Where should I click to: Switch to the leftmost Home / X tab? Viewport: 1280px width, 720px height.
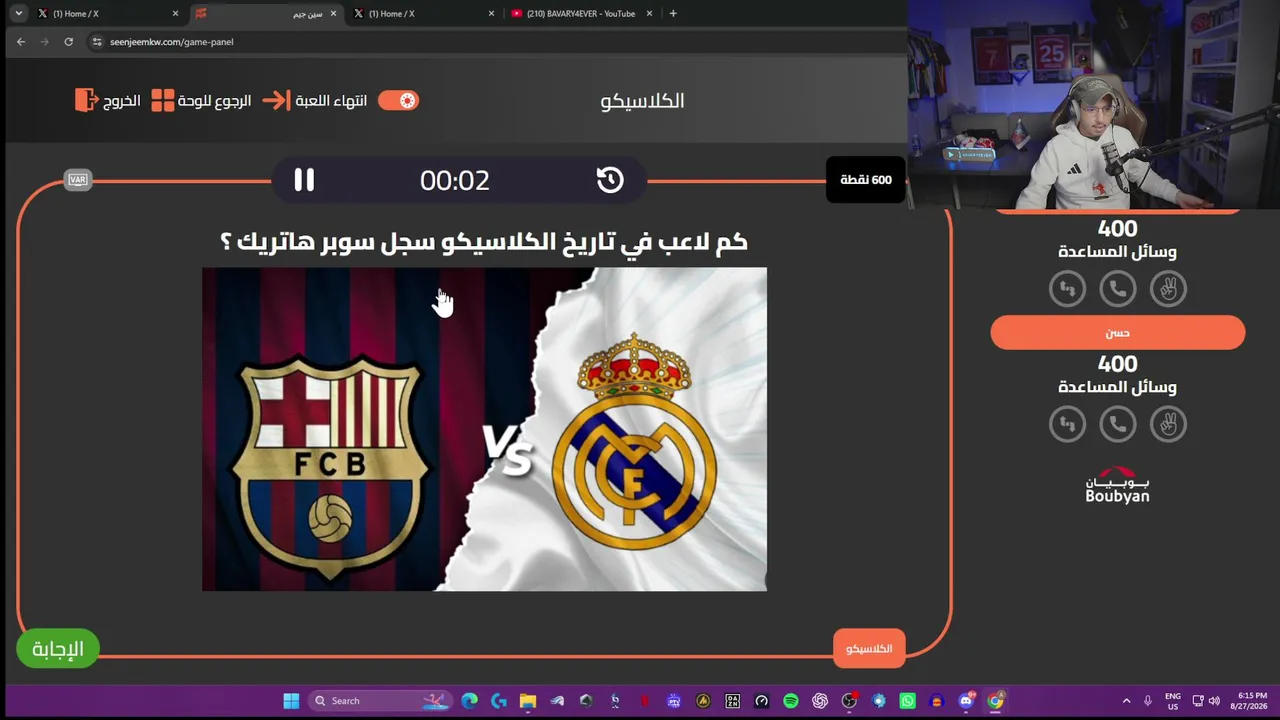click(108, 13)
